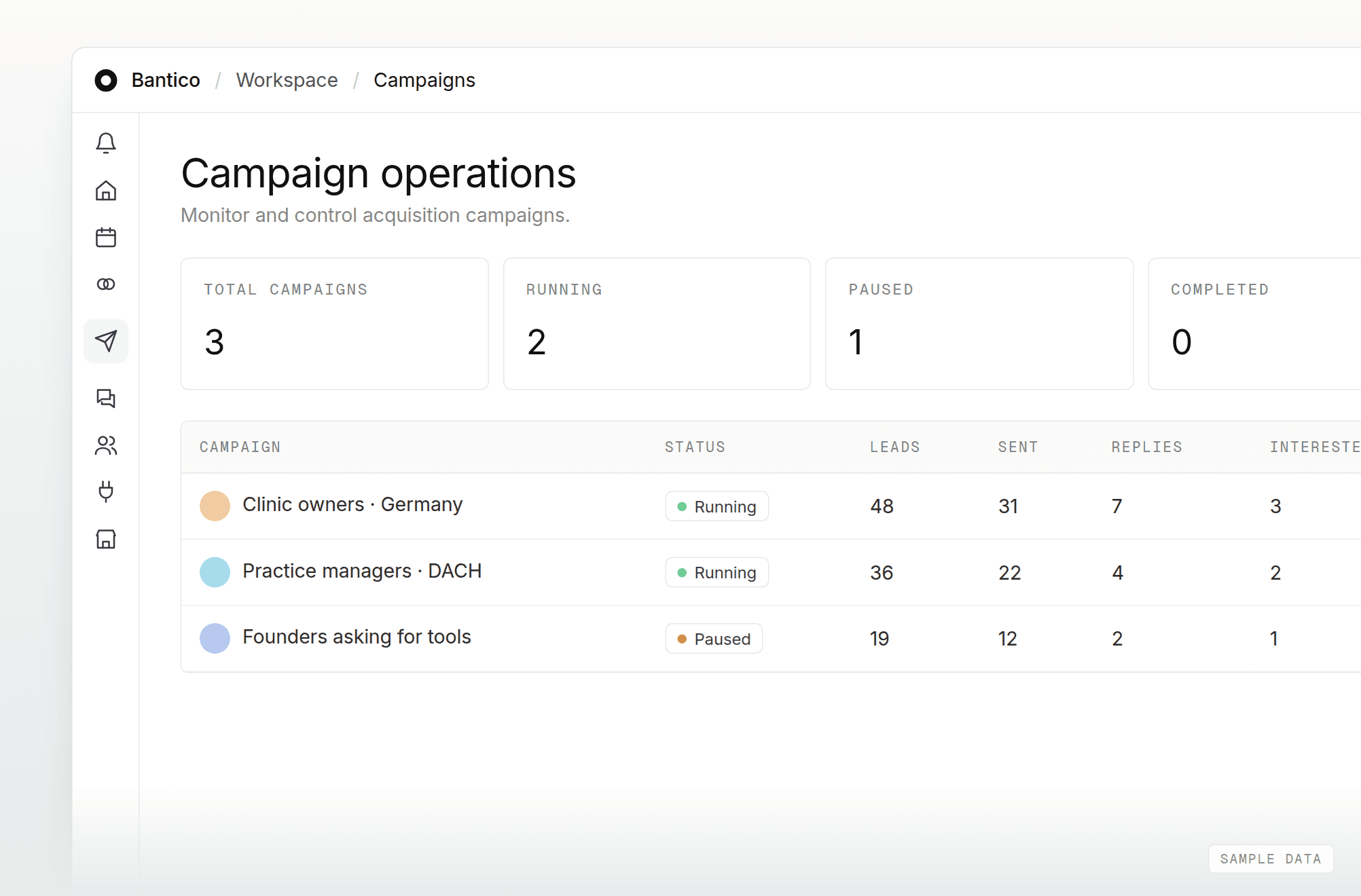Click the overlapping circles sidebar icon
The image size is (1361, 896).
pos(106,284)
